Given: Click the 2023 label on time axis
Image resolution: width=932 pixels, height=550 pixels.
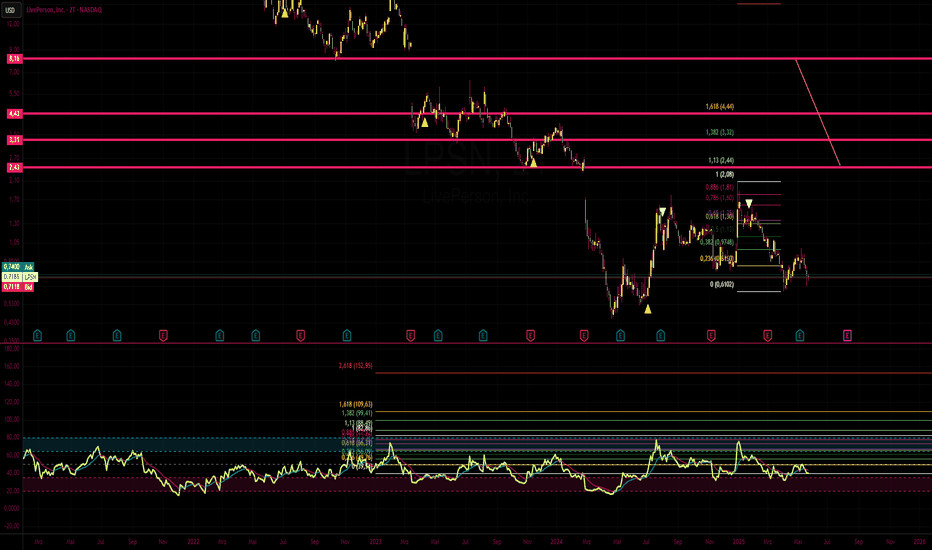Looking at the screenshot, I should click(x=376, y=542).
